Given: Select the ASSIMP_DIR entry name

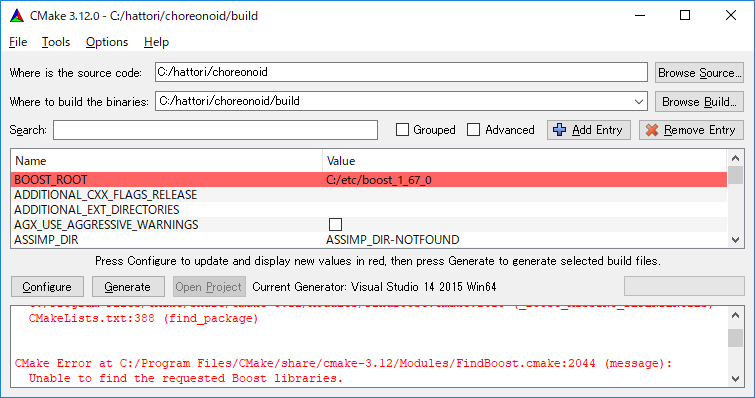Looking at the screenshot, I should (x=46, y=240).
